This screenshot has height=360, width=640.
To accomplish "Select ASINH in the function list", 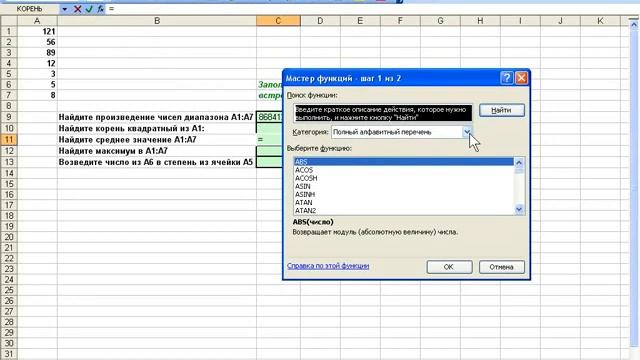I will 403,194.
